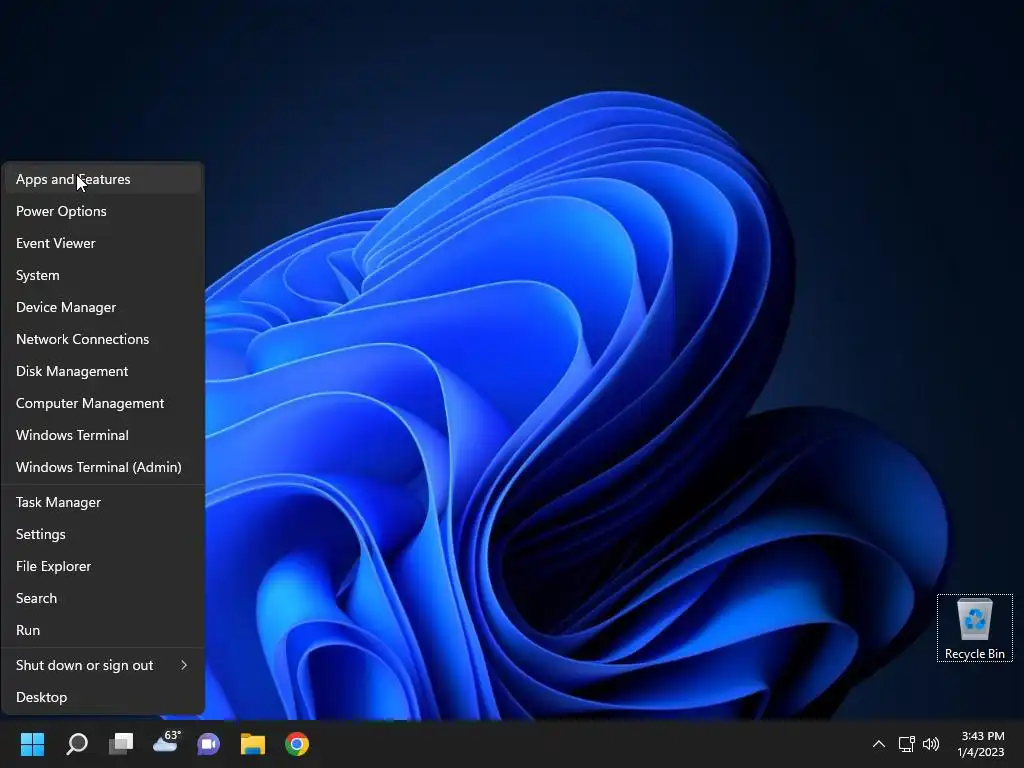The height and width of the screenshot is (768, 1024).
Task: Launch the Teams Chat taskbar icon
Action: coord(209,744)
